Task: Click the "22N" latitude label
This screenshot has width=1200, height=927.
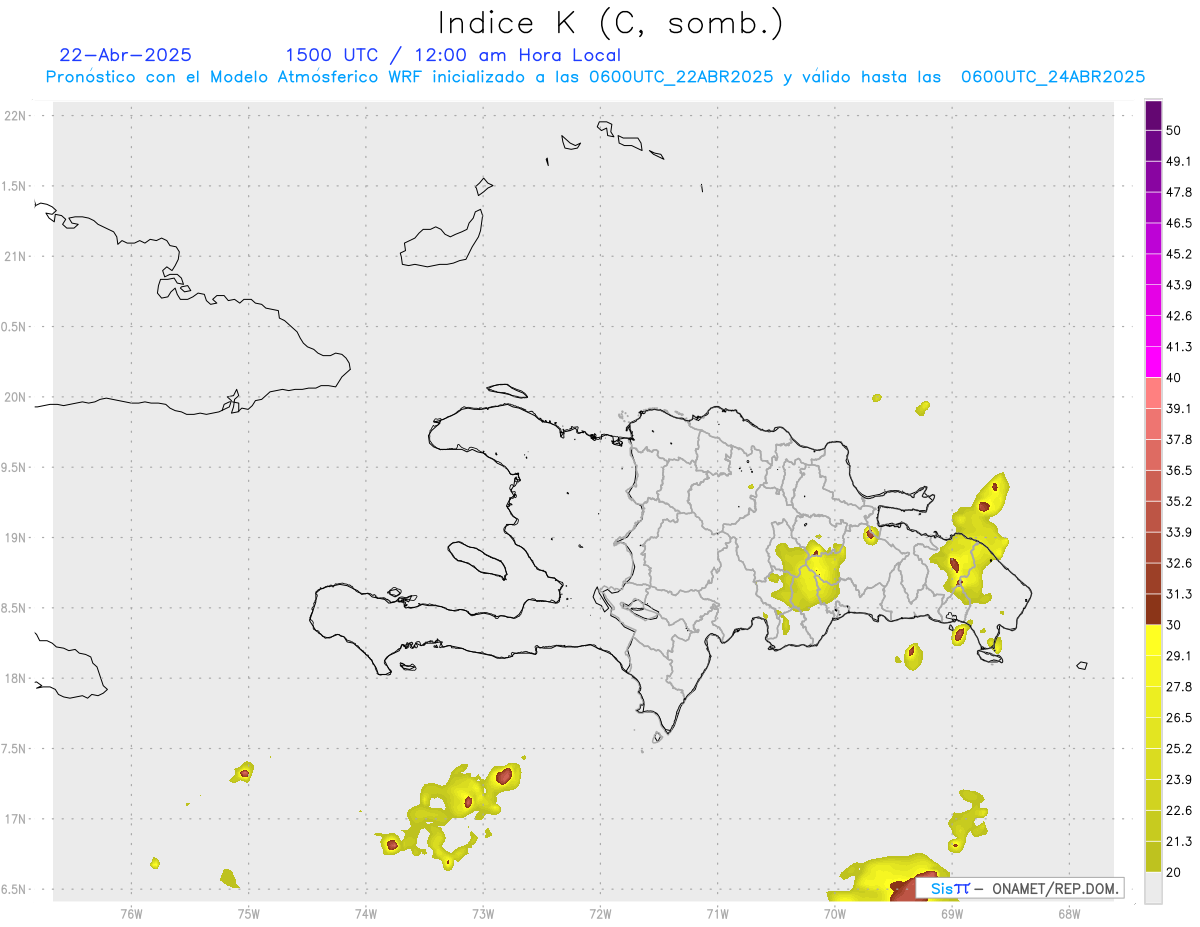Action: click(15, 116)
